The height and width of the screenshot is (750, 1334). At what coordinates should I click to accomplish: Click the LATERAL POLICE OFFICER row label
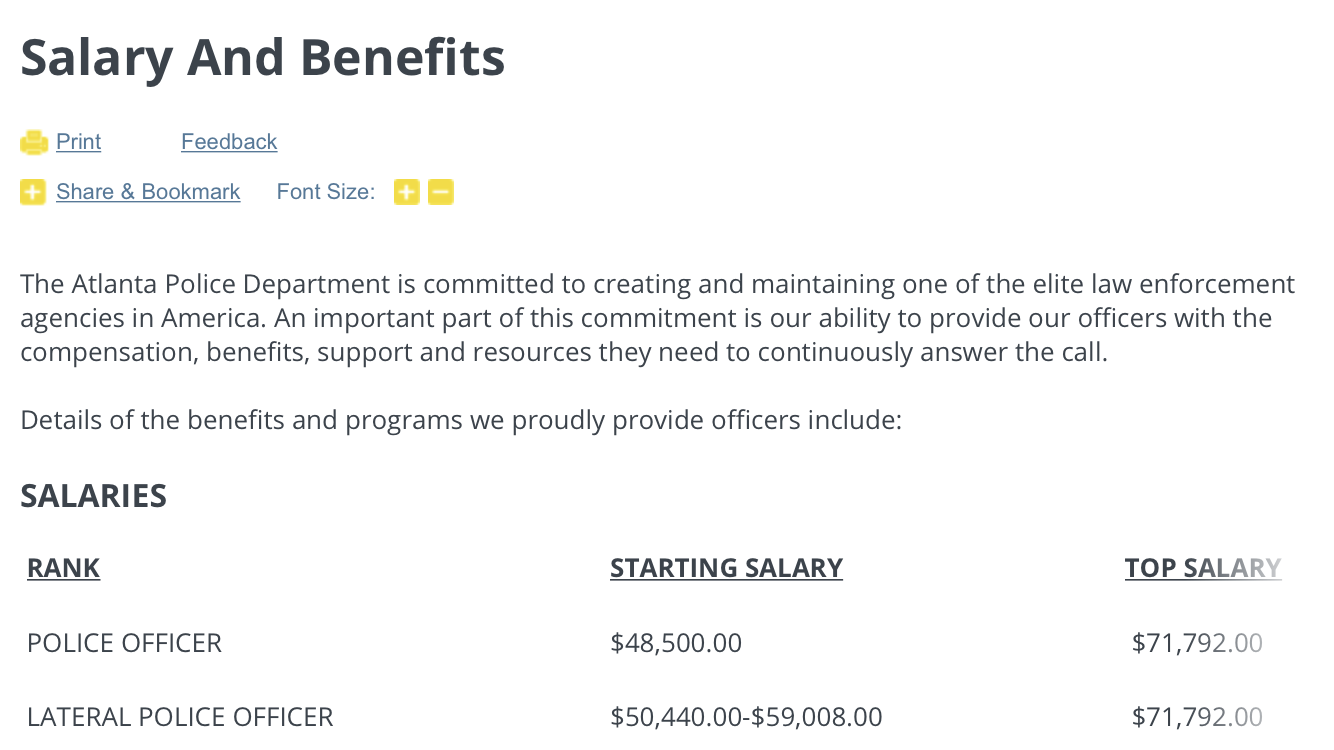(x=180, y=717)
